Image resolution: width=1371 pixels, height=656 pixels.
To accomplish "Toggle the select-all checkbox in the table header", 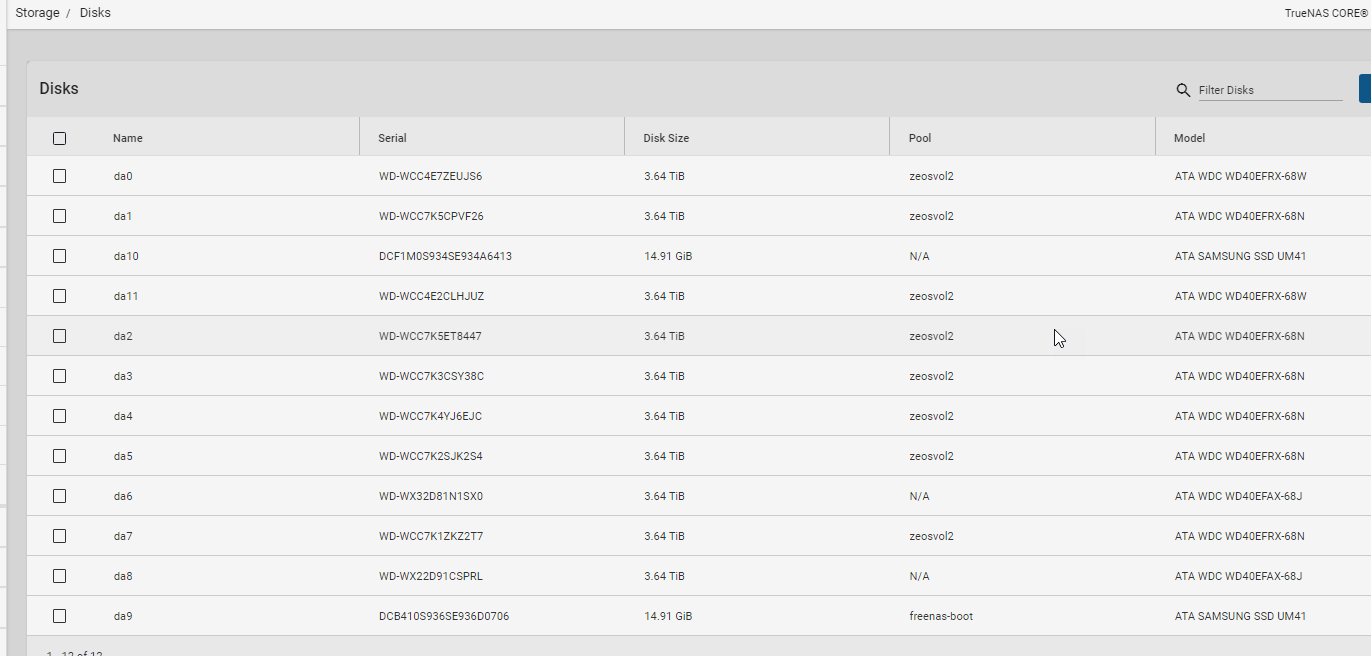I will (x=59, y=138).
